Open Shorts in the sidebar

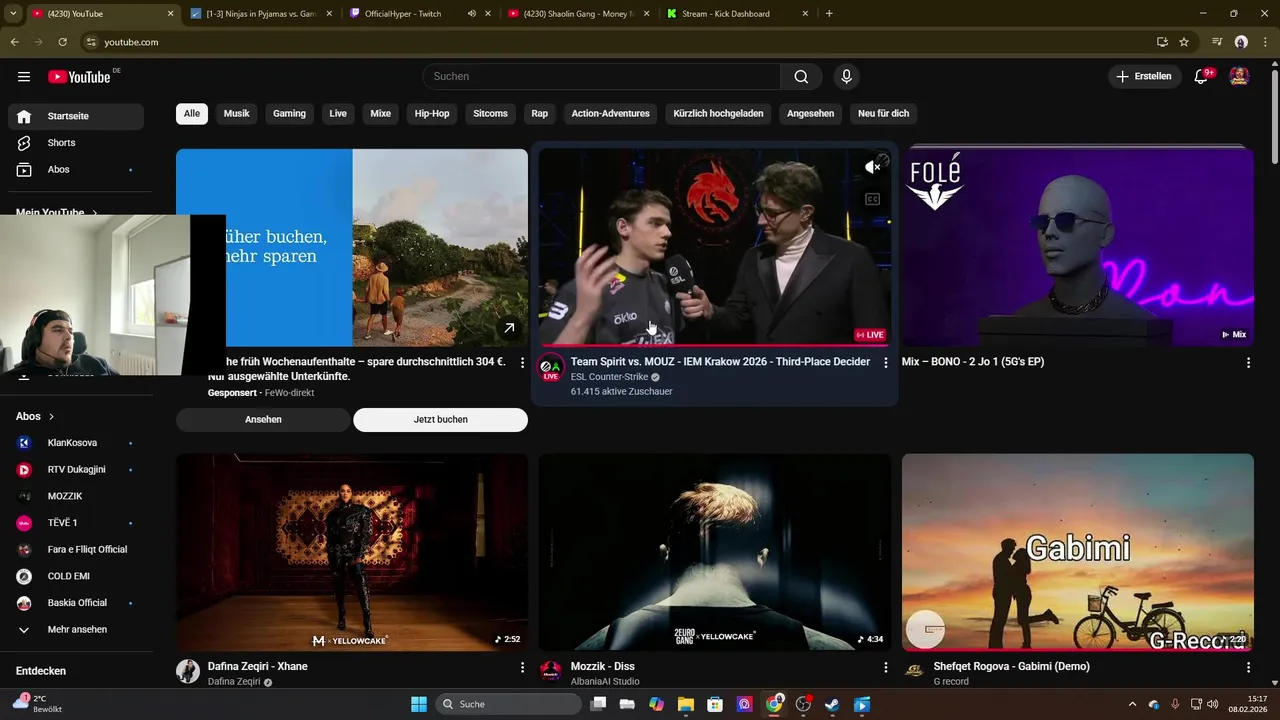[76, 143]
